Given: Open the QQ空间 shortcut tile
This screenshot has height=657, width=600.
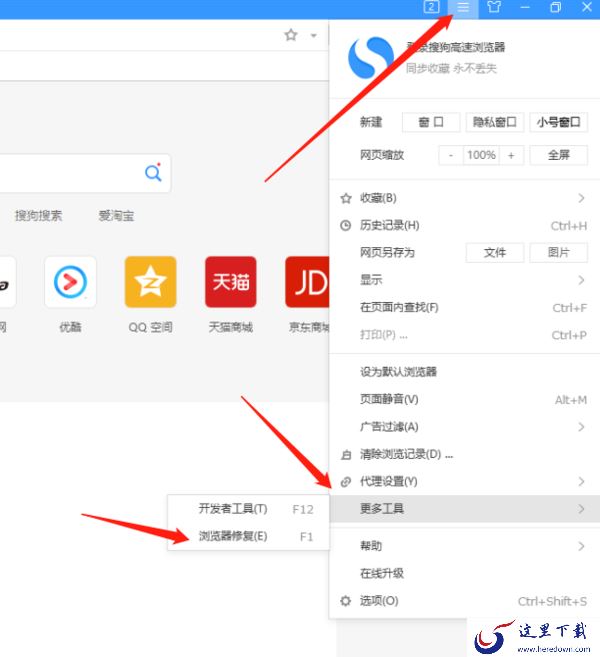Looking at the screenshot, I should [x=150, y=282].
